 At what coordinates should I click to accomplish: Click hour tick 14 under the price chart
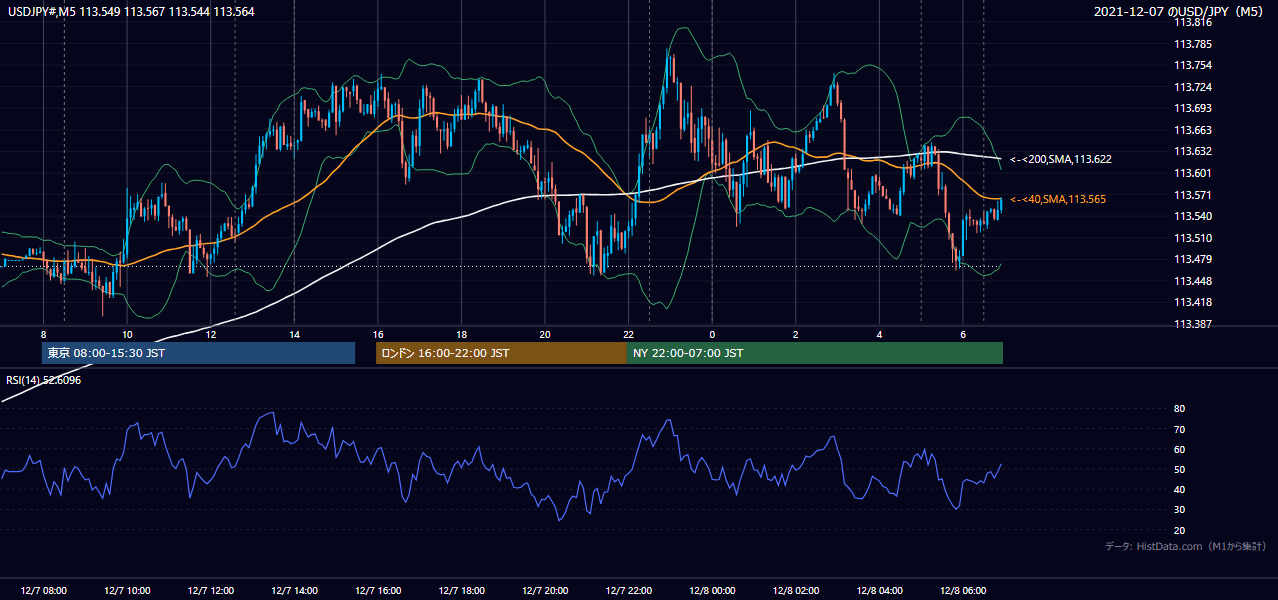click(x=294, y=334)
